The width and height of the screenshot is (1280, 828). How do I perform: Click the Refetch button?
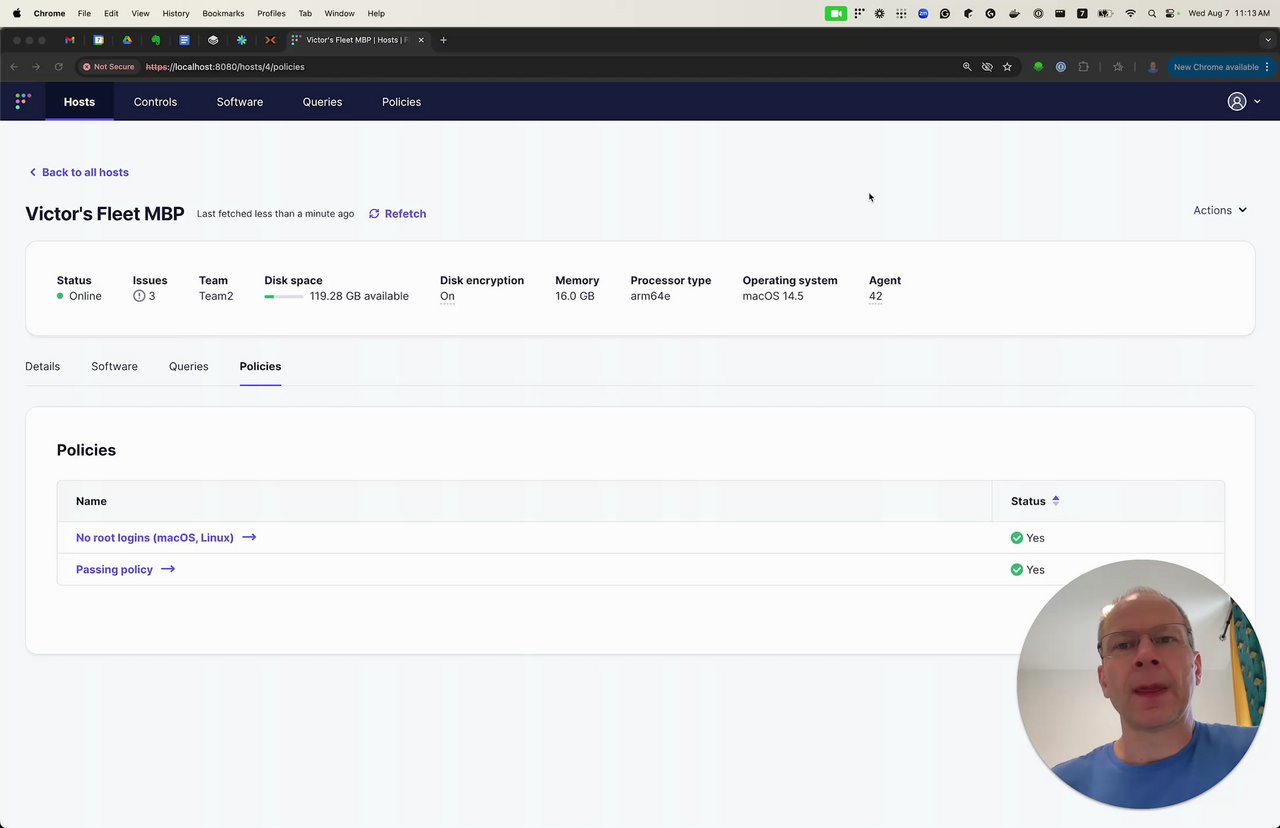(397, 214)
